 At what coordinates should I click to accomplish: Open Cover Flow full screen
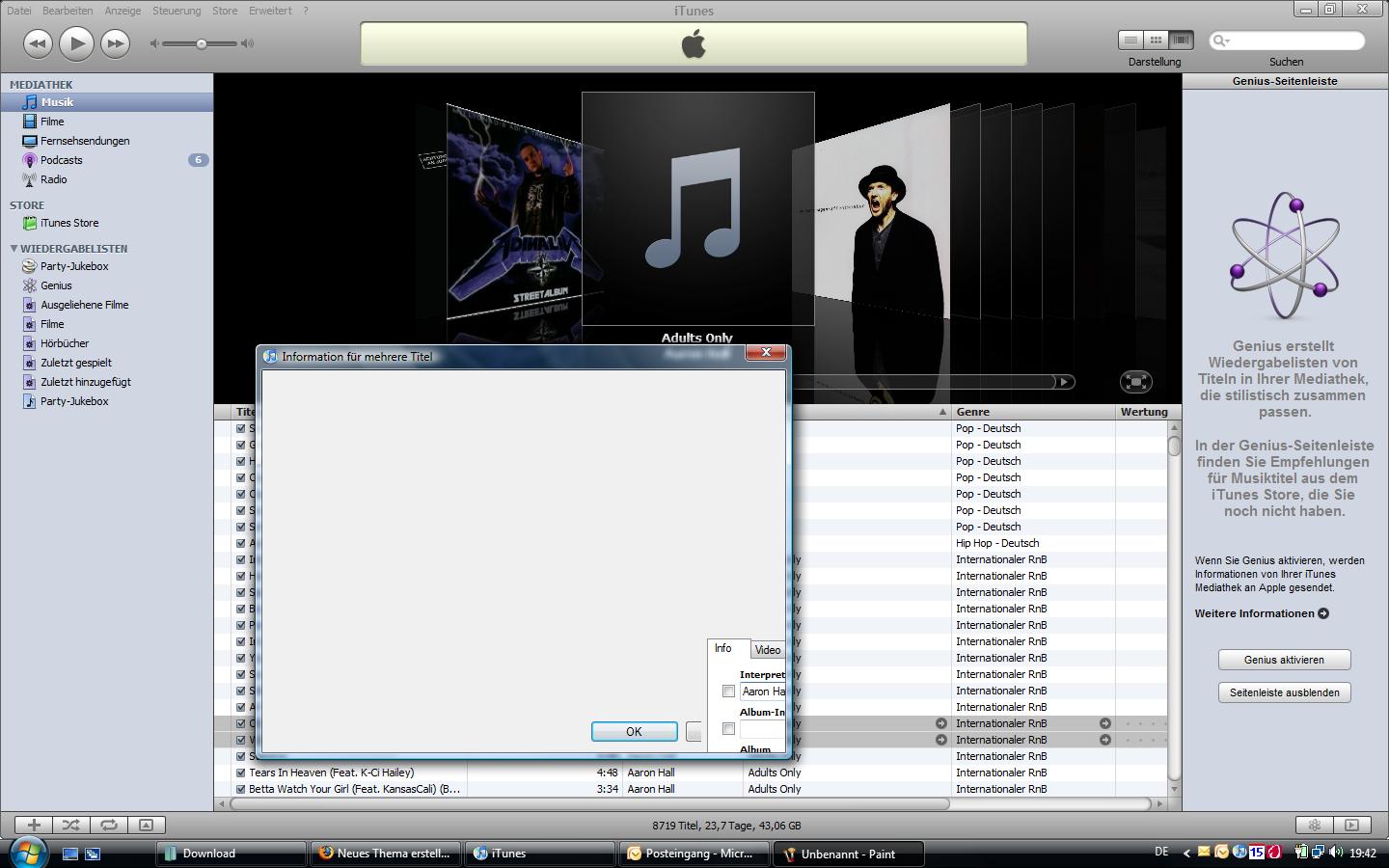(x=1136, y=382)
